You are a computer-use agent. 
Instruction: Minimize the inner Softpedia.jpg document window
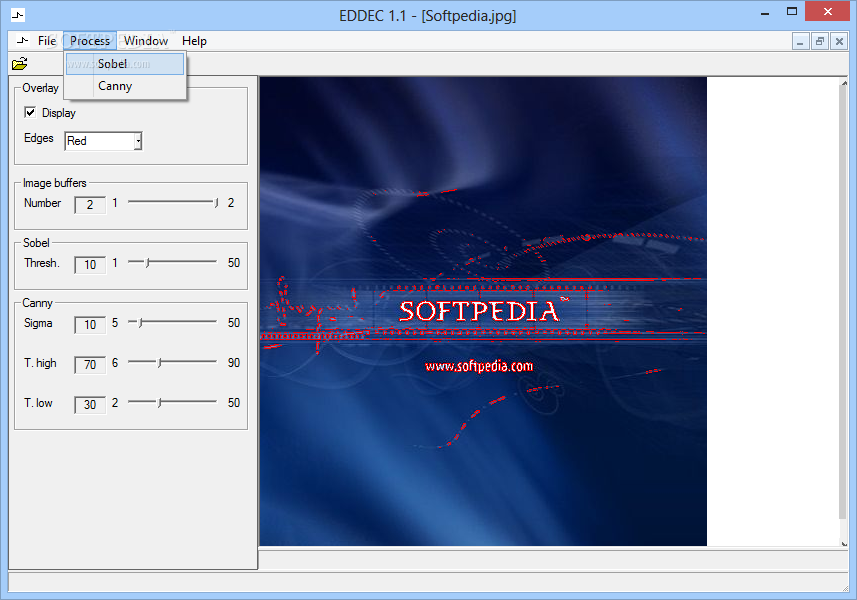click(800, 42)
